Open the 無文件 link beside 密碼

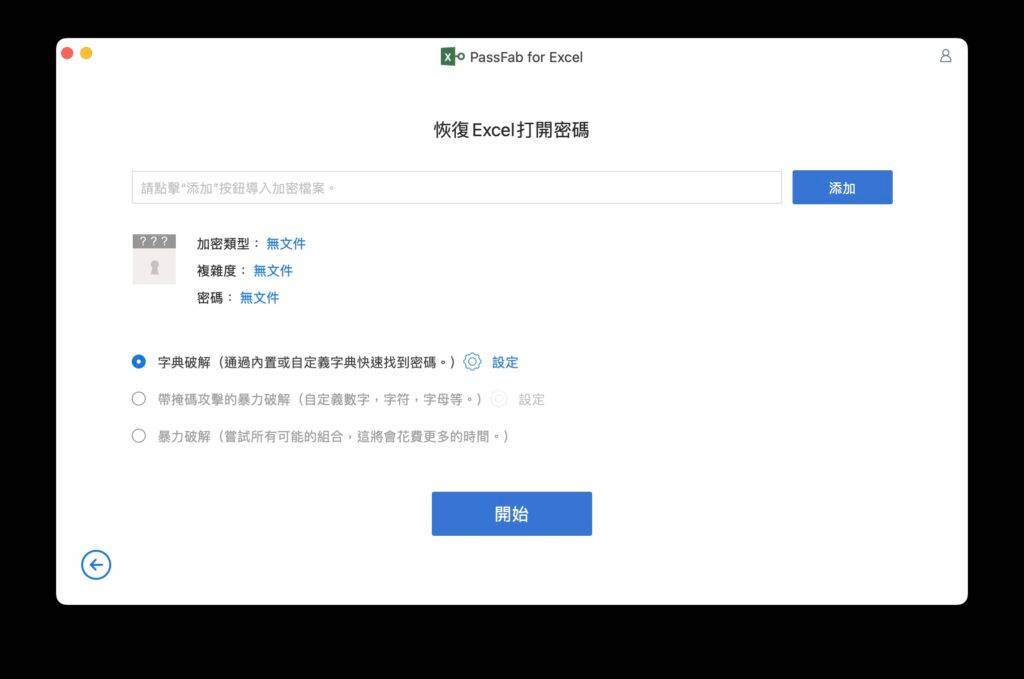click(x=259, y=297)
